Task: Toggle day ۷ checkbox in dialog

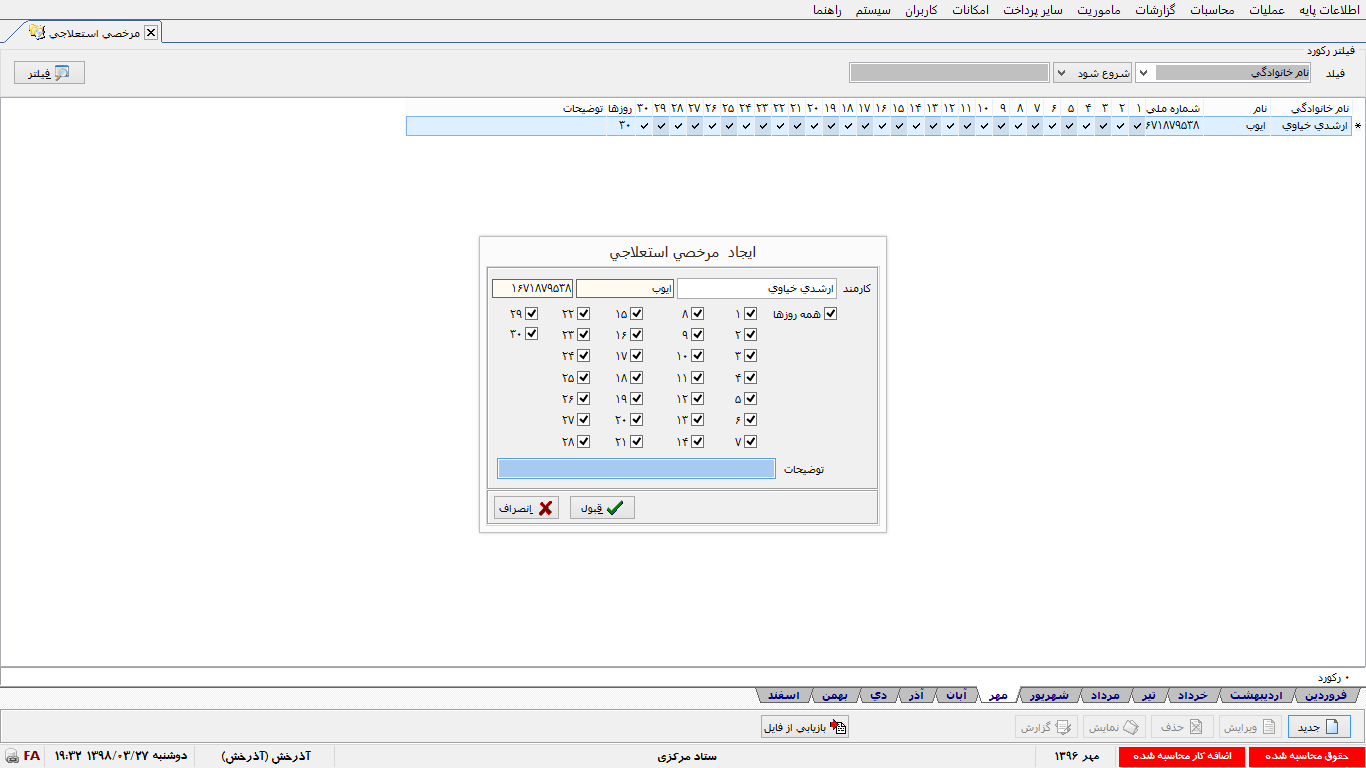Action: [x=750, y=441]
